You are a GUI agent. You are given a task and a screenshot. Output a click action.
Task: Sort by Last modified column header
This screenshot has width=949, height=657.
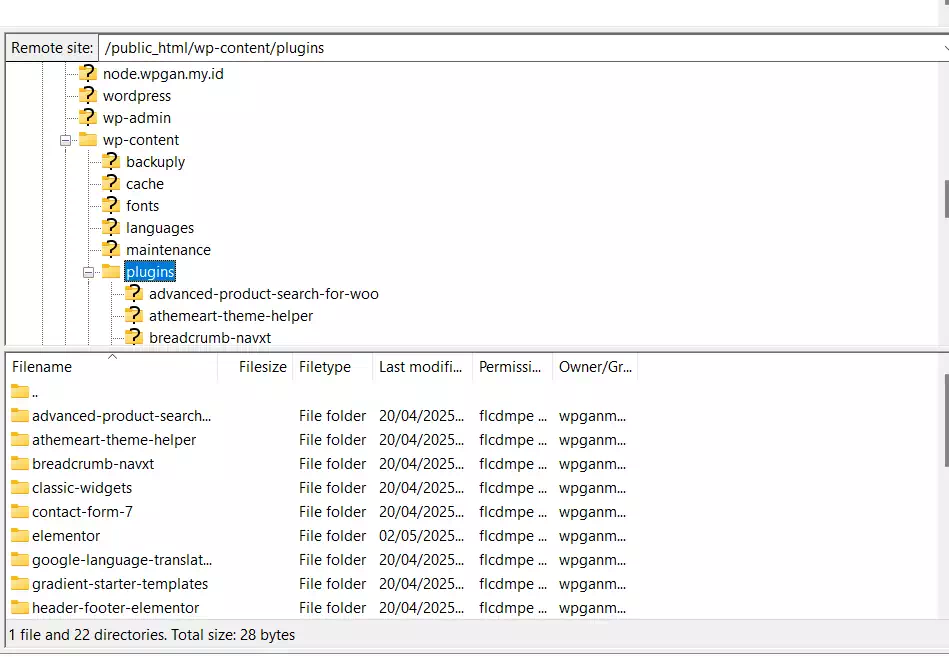click(x=422, y=367)
